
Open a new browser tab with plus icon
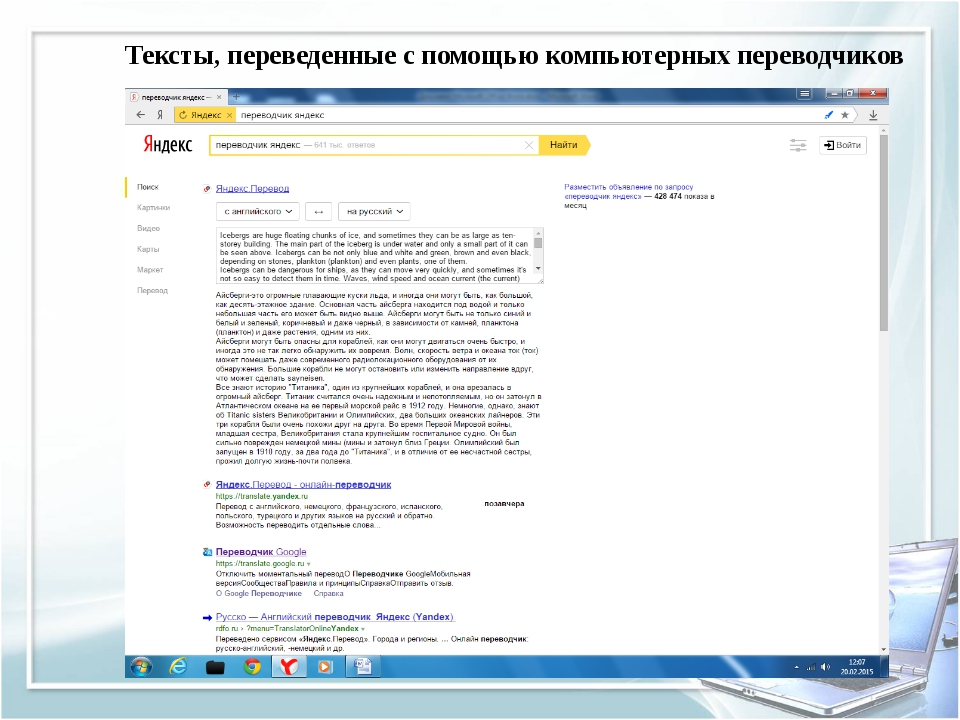[236, 97]
